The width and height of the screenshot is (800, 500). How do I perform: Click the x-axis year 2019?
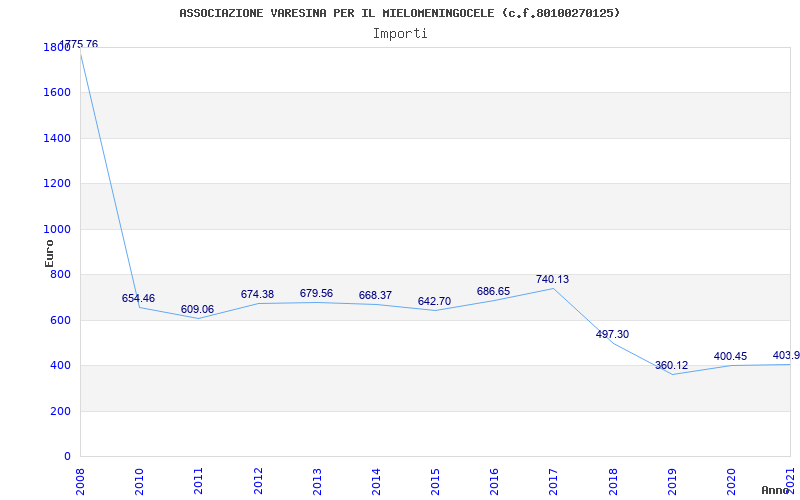(x=672, y=482)
